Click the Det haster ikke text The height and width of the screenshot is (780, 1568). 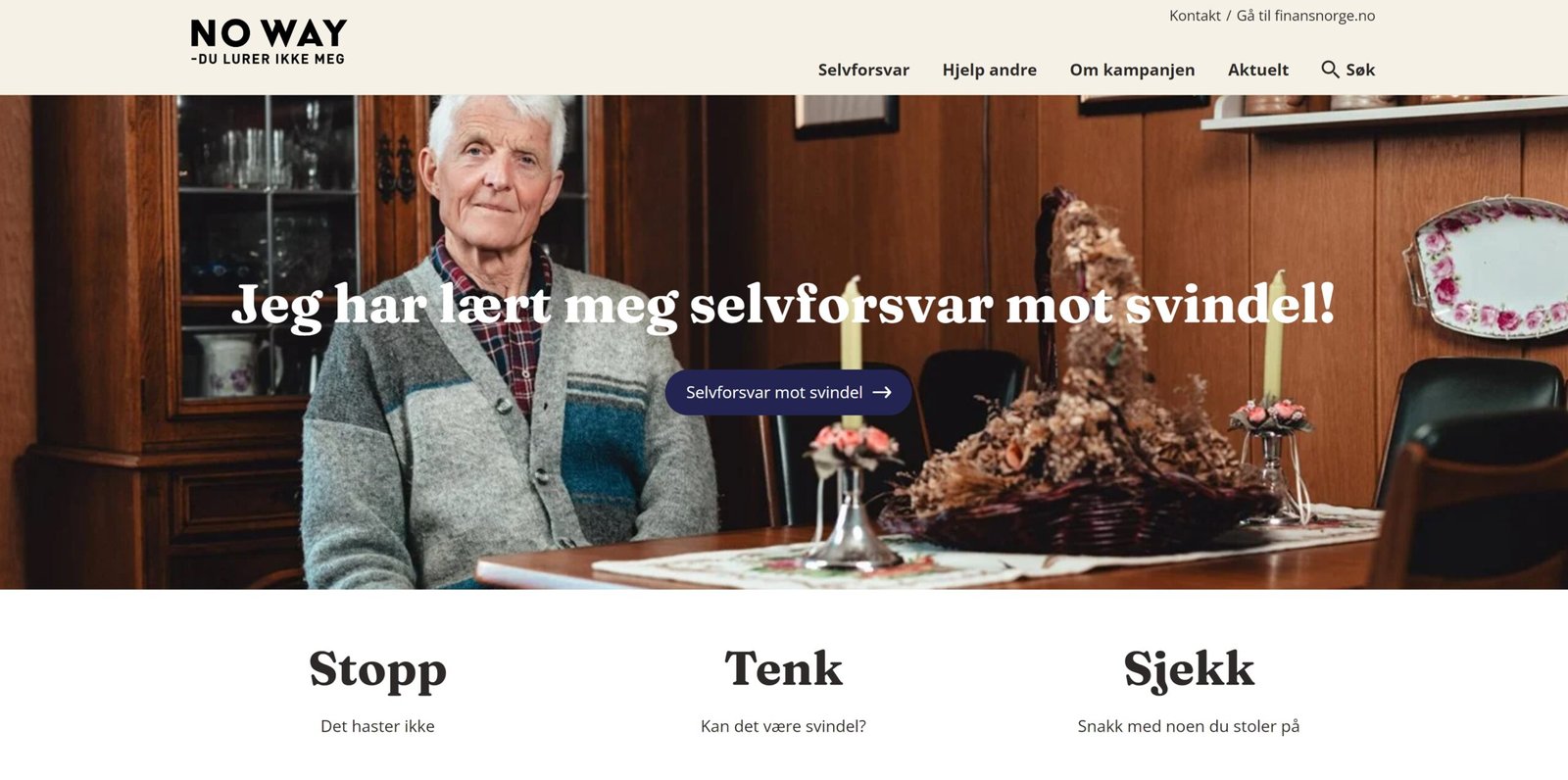(377, 726)
